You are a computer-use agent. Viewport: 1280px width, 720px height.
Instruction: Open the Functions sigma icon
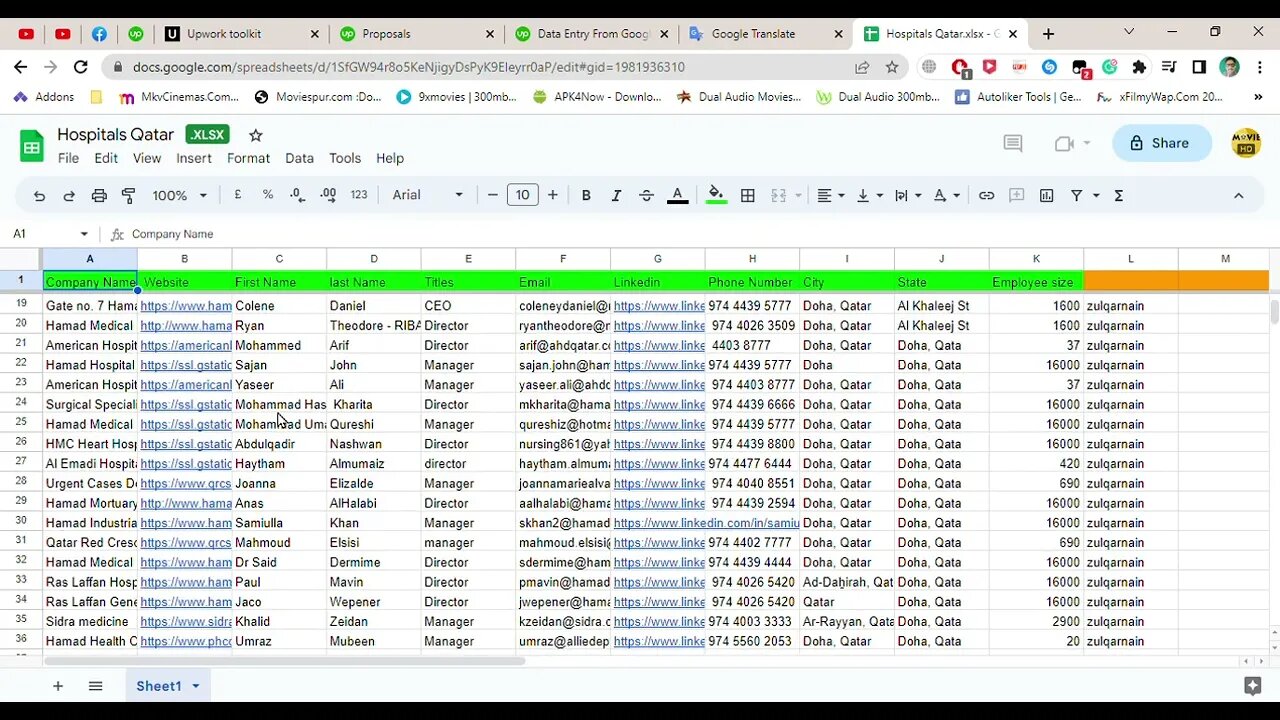coord(1119,196)
